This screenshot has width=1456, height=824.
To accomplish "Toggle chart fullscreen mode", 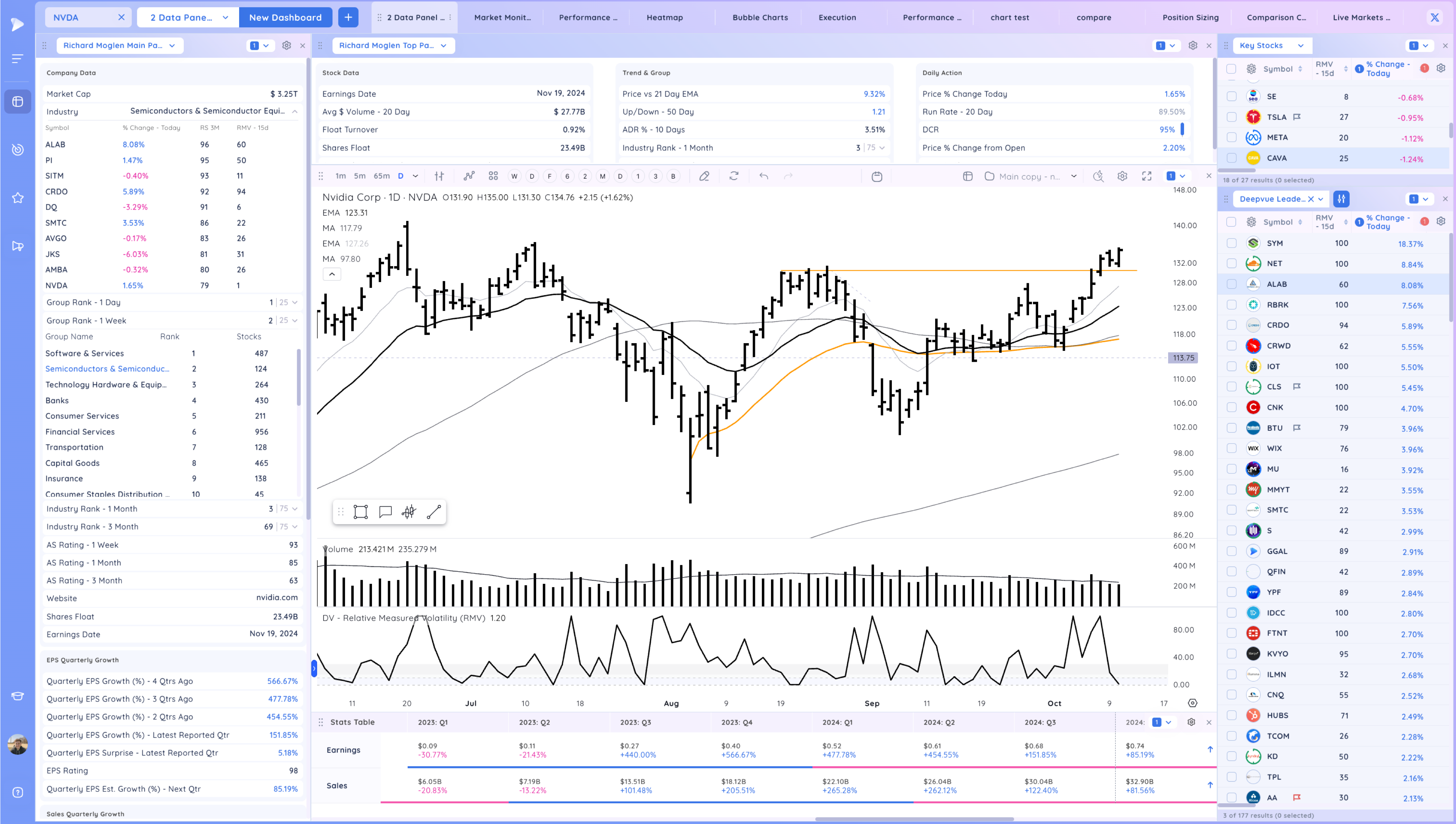I will tap(1147, 177).
